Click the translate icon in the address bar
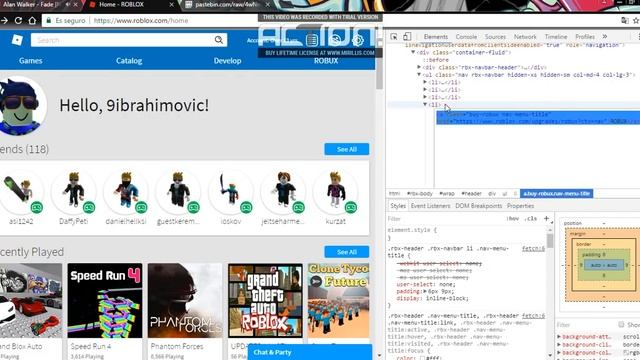Image resolution: width=640 pixels, height=360 pixels. tap(624, 20)
